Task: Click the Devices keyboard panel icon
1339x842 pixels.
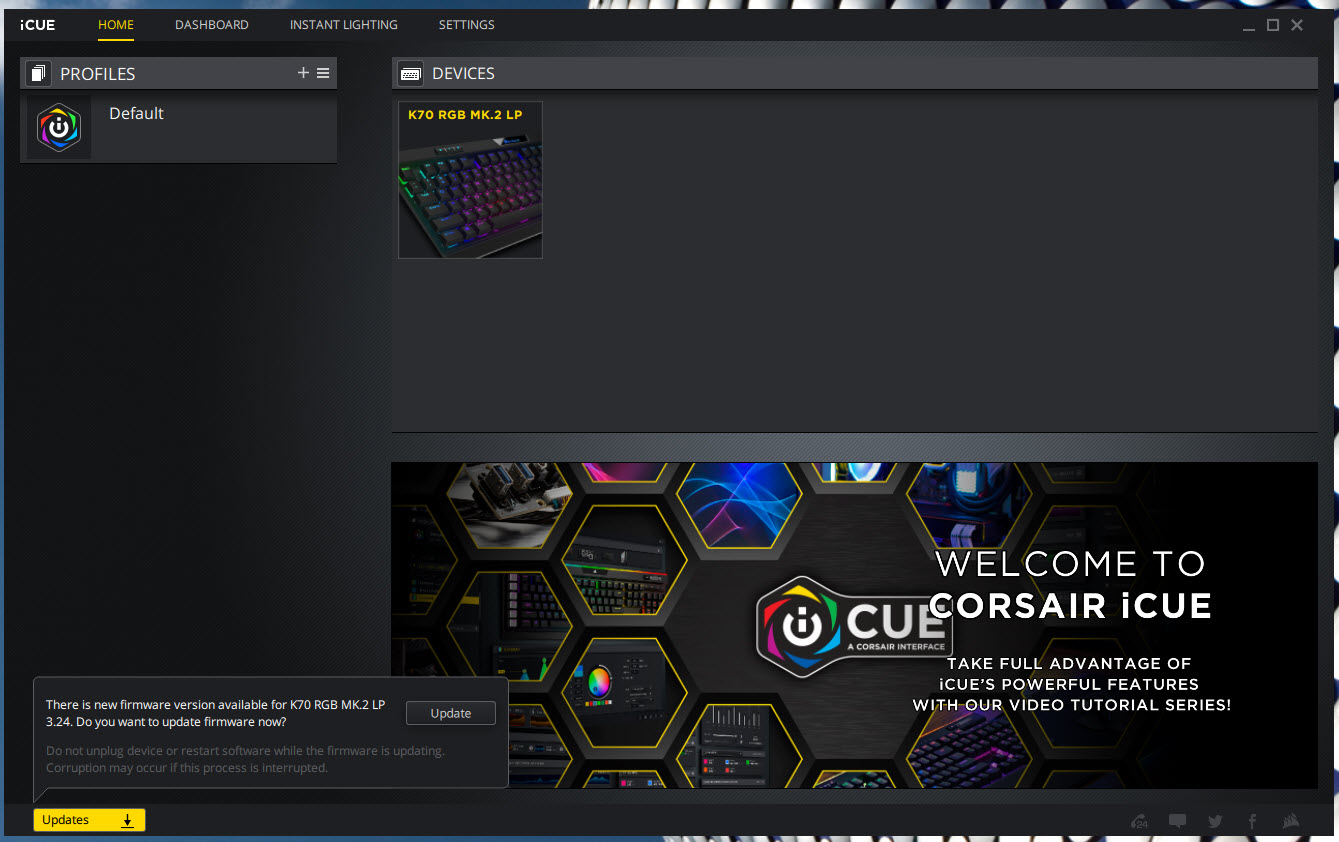Action: 410,73
